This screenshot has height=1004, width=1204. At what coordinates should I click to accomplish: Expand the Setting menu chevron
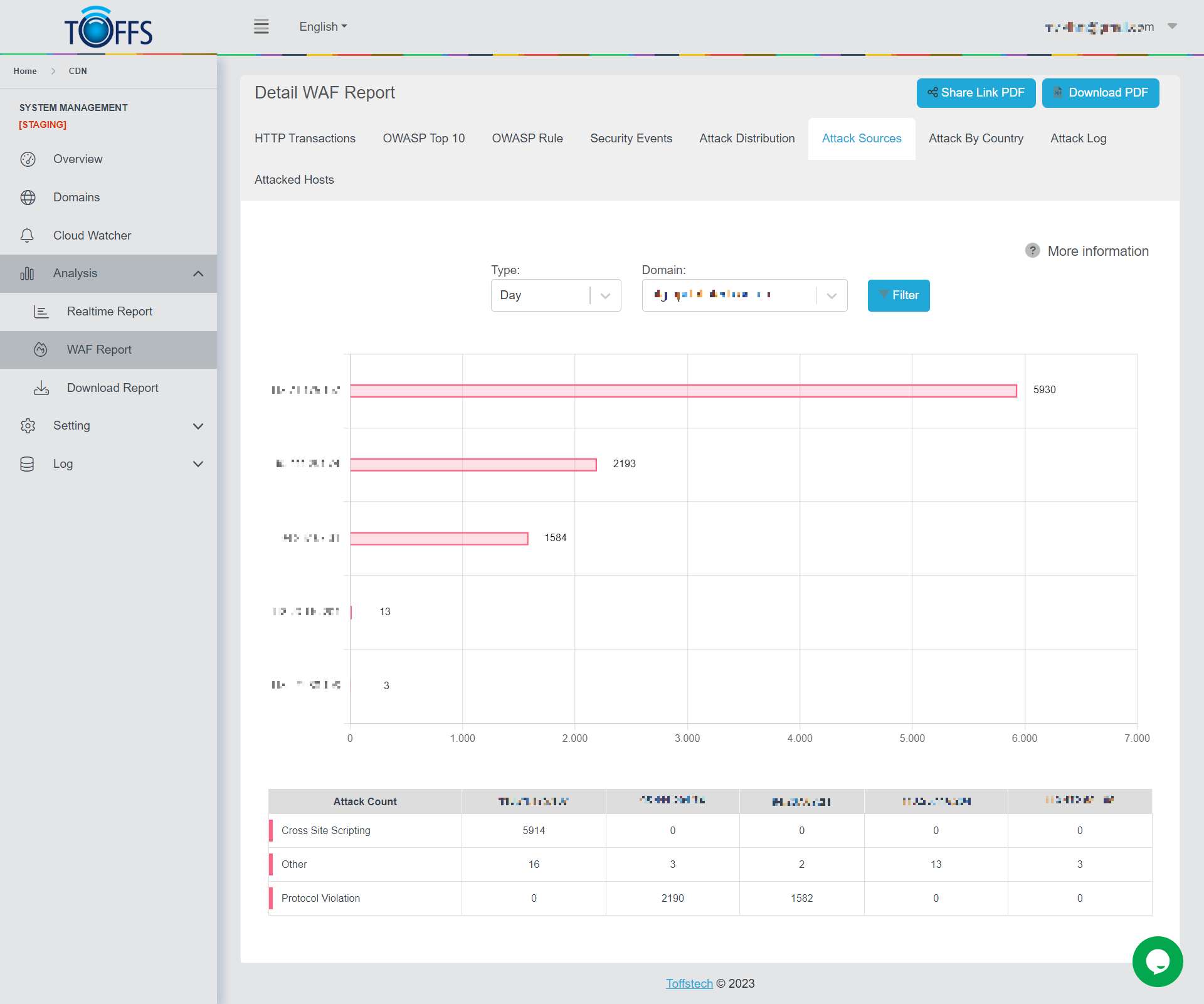pos(198,426)
